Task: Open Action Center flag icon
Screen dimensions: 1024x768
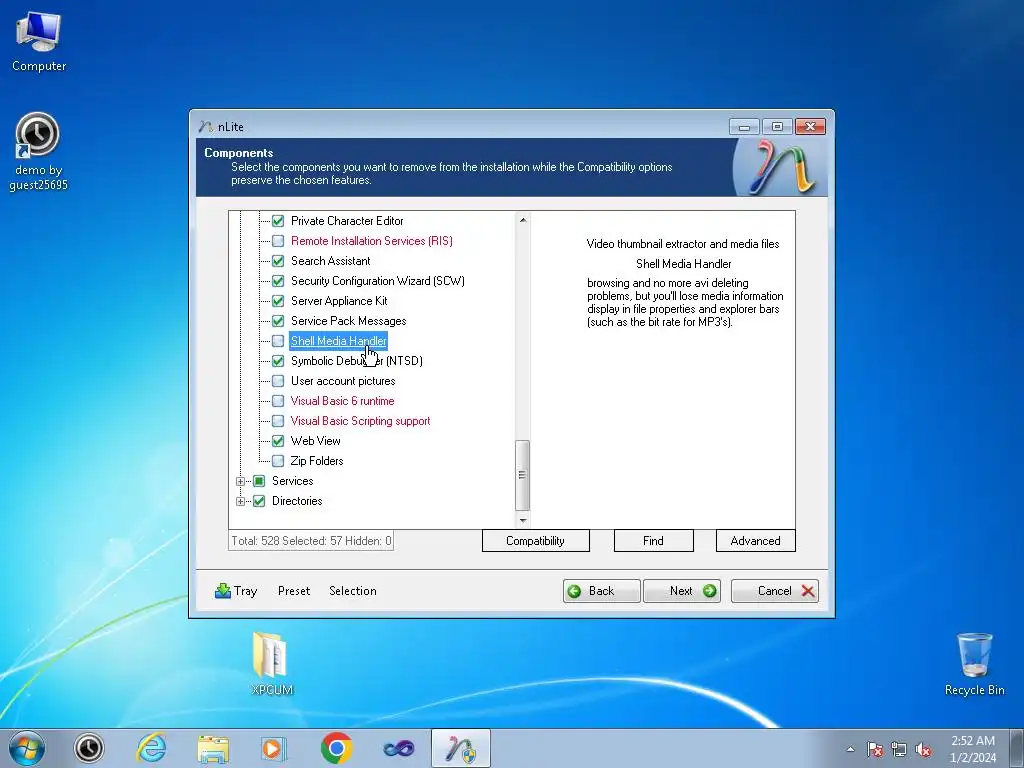Action: tap(875, 749)
